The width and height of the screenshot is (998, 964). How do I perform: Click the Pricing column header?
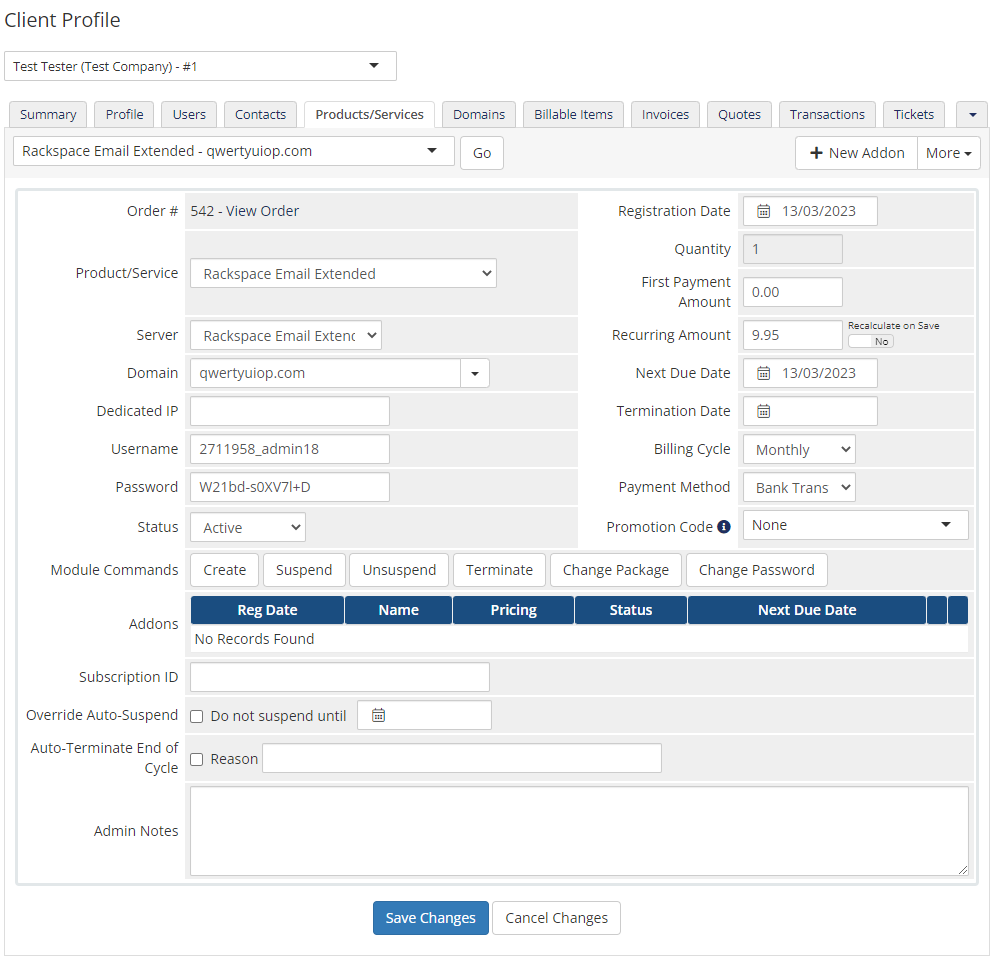pyautogui.click(x=514, y=610)
